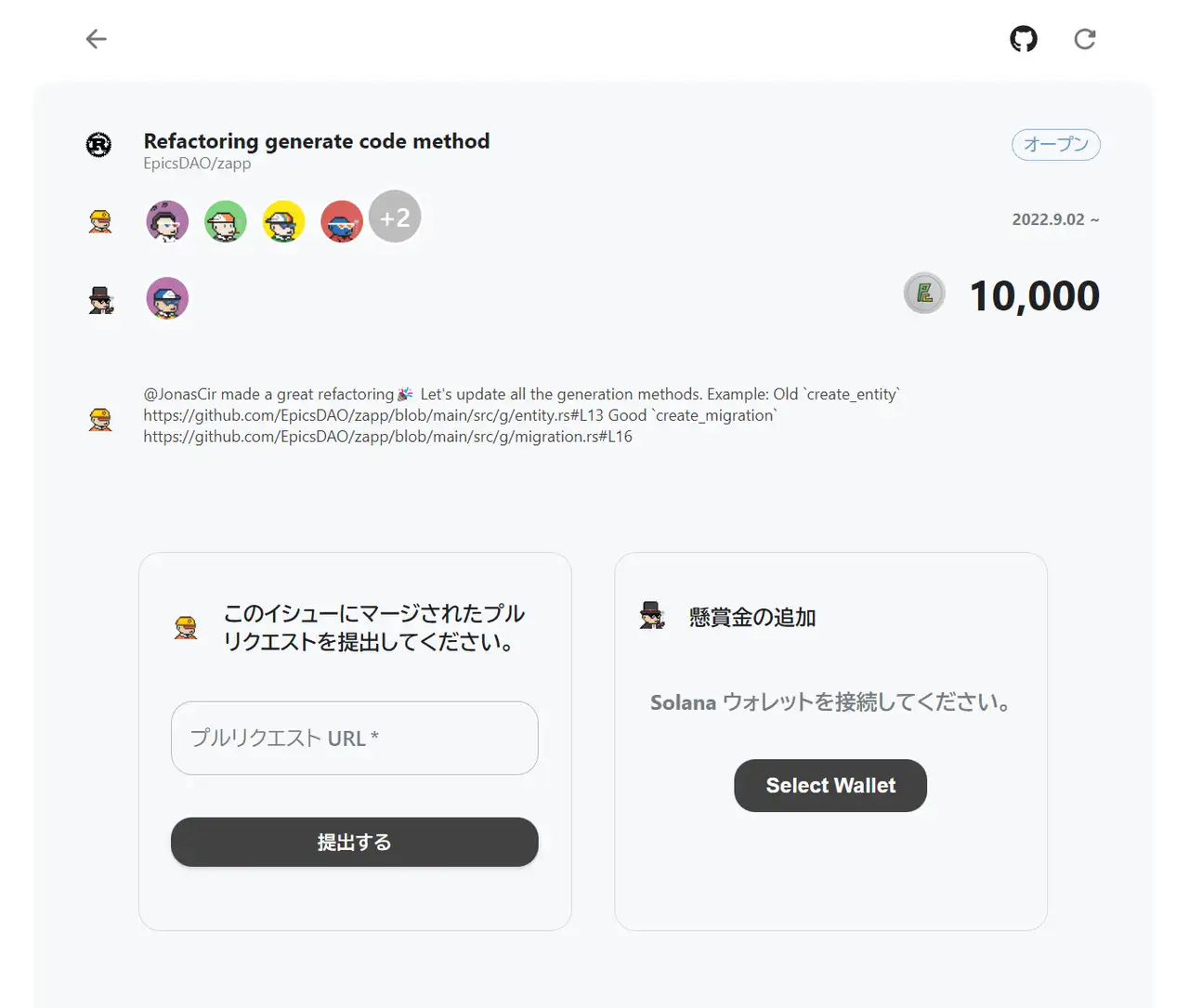Viewport: 1189px width, 1008px height.
Task: Click the Select Wallet button
Action: (x=830, y=785)
